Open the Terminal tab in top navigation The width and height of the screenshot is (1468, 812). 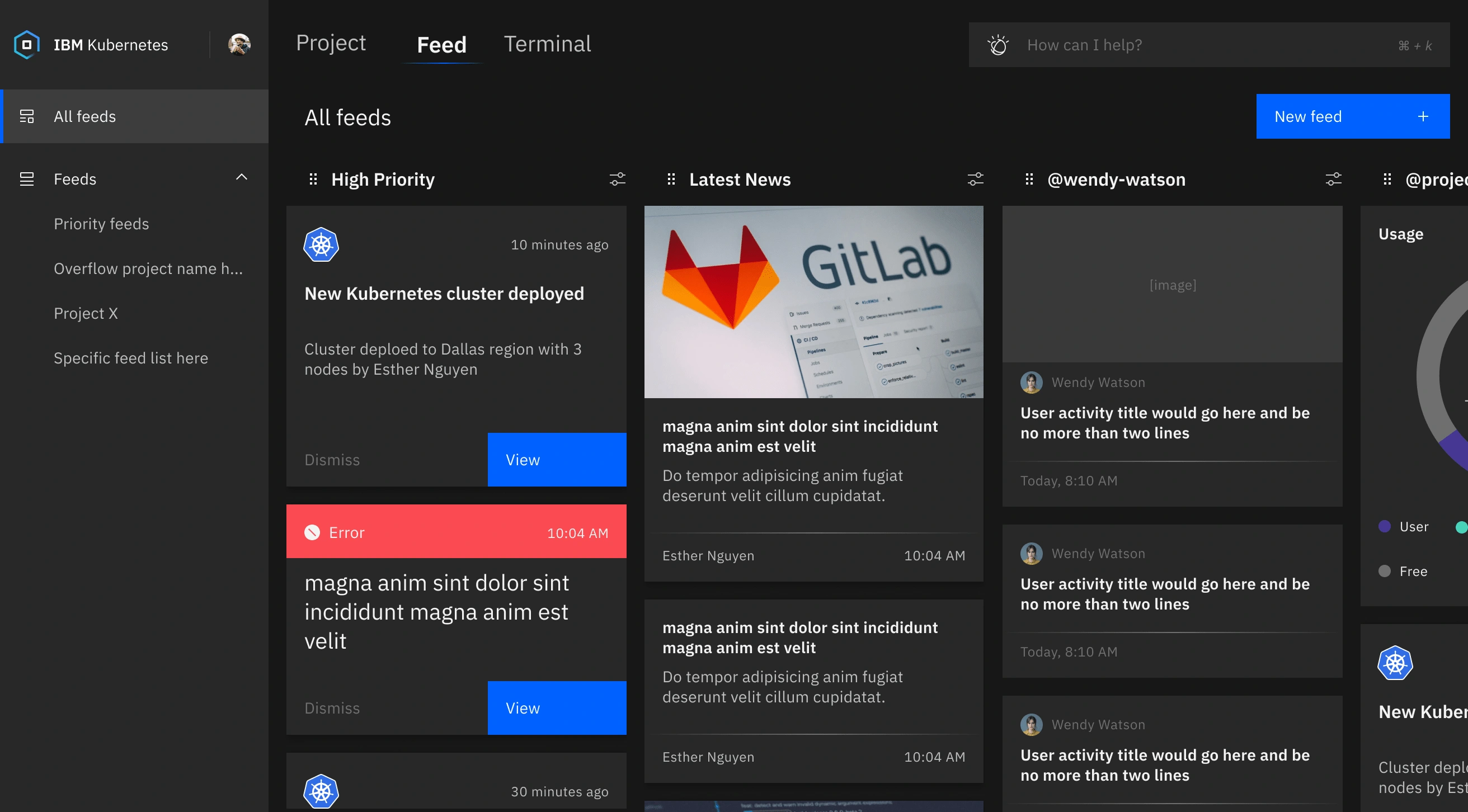(x=547, y=44)
